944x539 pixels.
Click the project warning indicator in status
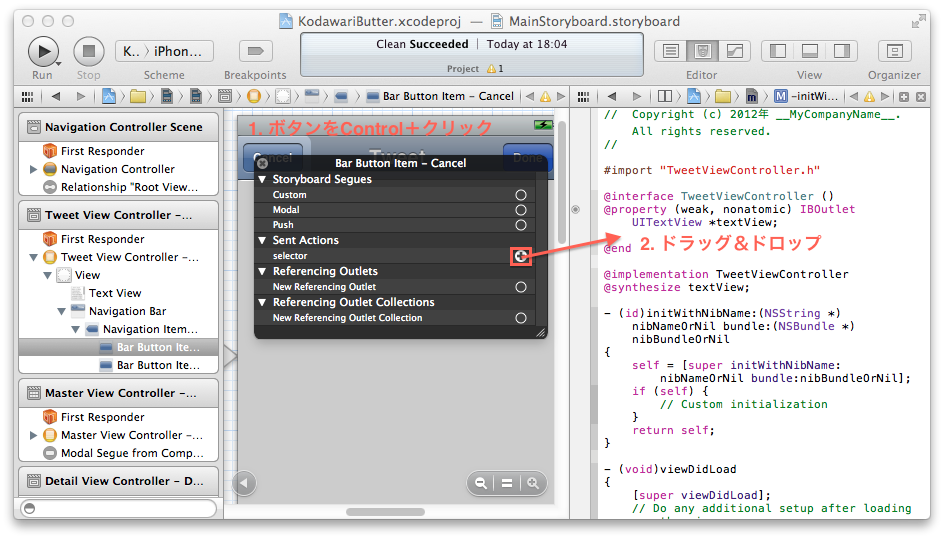pyautogui.click(x=495, y=69)
